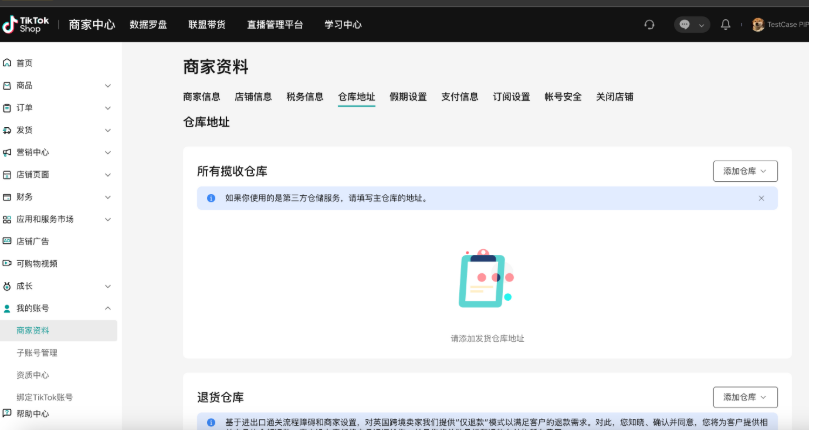
Task: Click the user avatar picture
Action: pos(758,24)
